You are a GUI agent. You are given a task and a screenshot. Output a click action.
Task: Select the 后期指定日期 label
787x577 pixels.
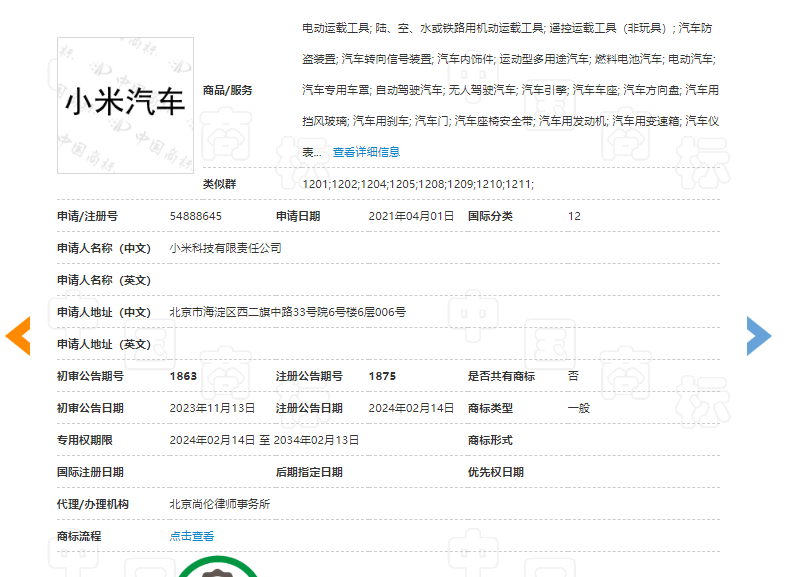click(x=309, y=472)
